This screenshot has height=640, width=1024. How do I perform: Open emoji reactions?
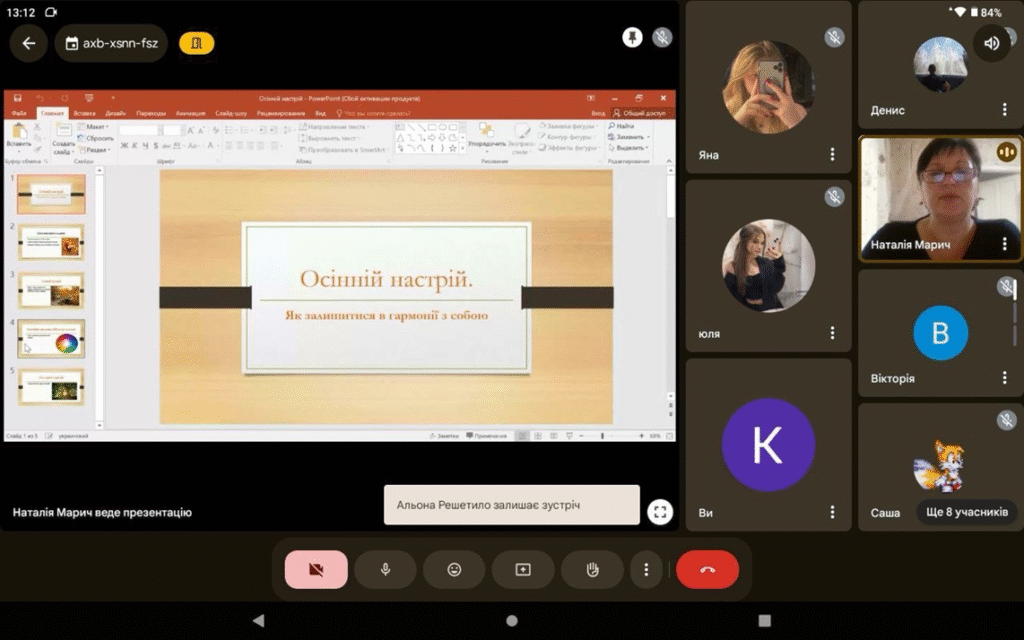point(454,569)
